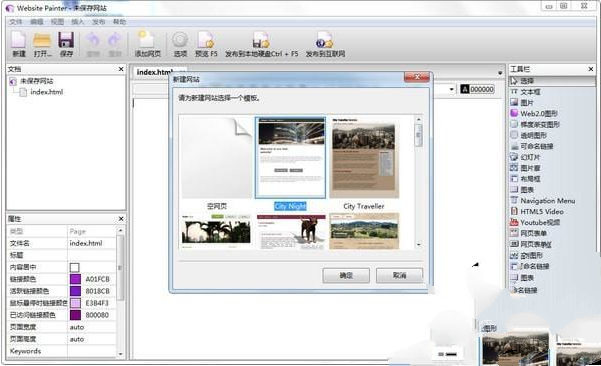The width and height of the screenshot is (601, 366).
Task: Open the tab list arrow at the tab bar's right end
Action: [x=500, y=73]
